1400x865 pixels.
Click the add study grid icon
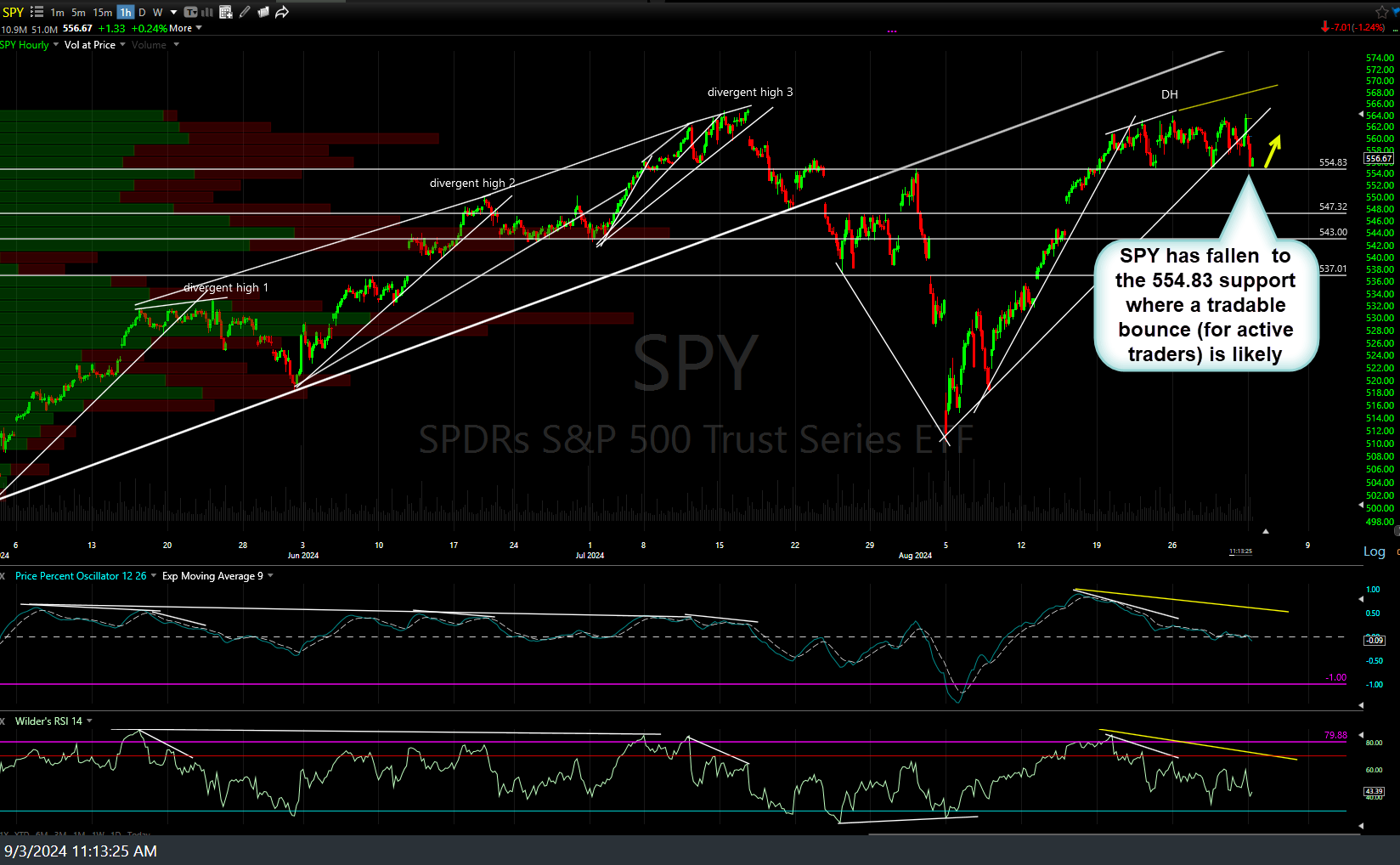coord(226,12)
